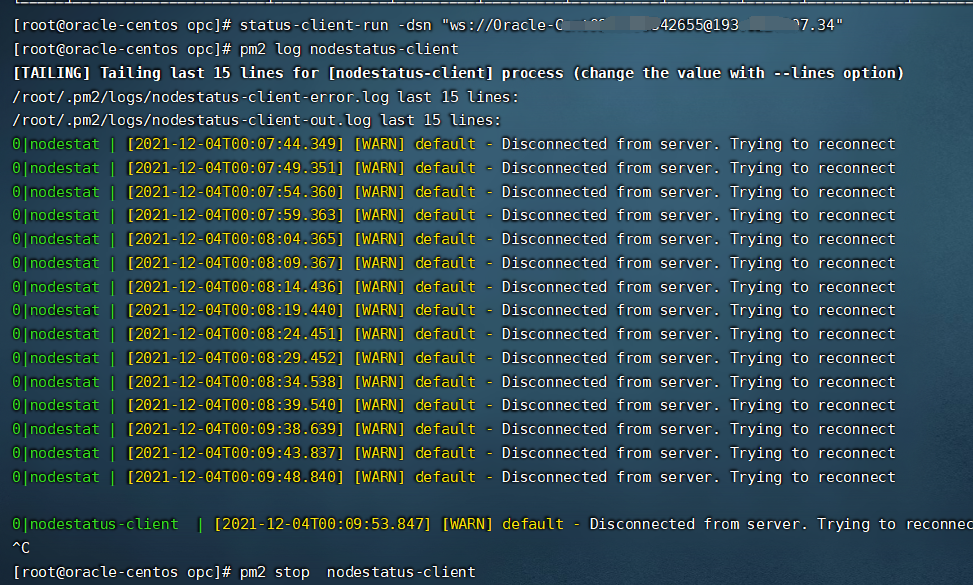Click log timestamp 2021-12-04T00:08:09.367
Image resolution: width=973 pixels, height=585 pixels.
235,263
